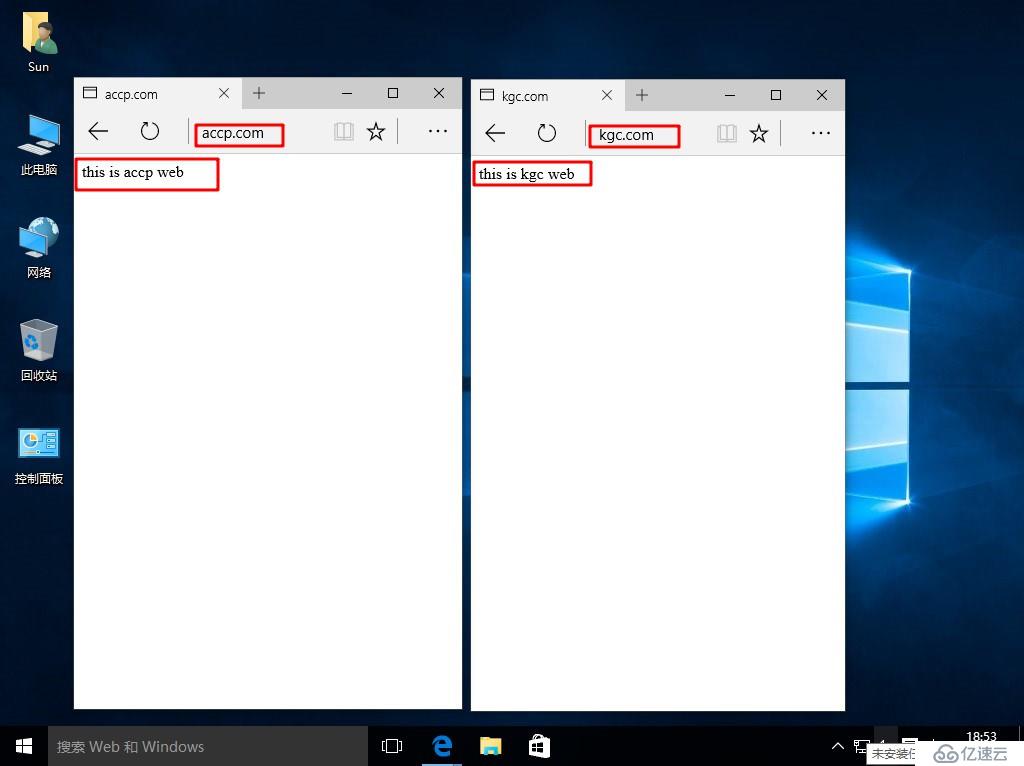Open reading view in kgc.com window

tap(726, 134)
